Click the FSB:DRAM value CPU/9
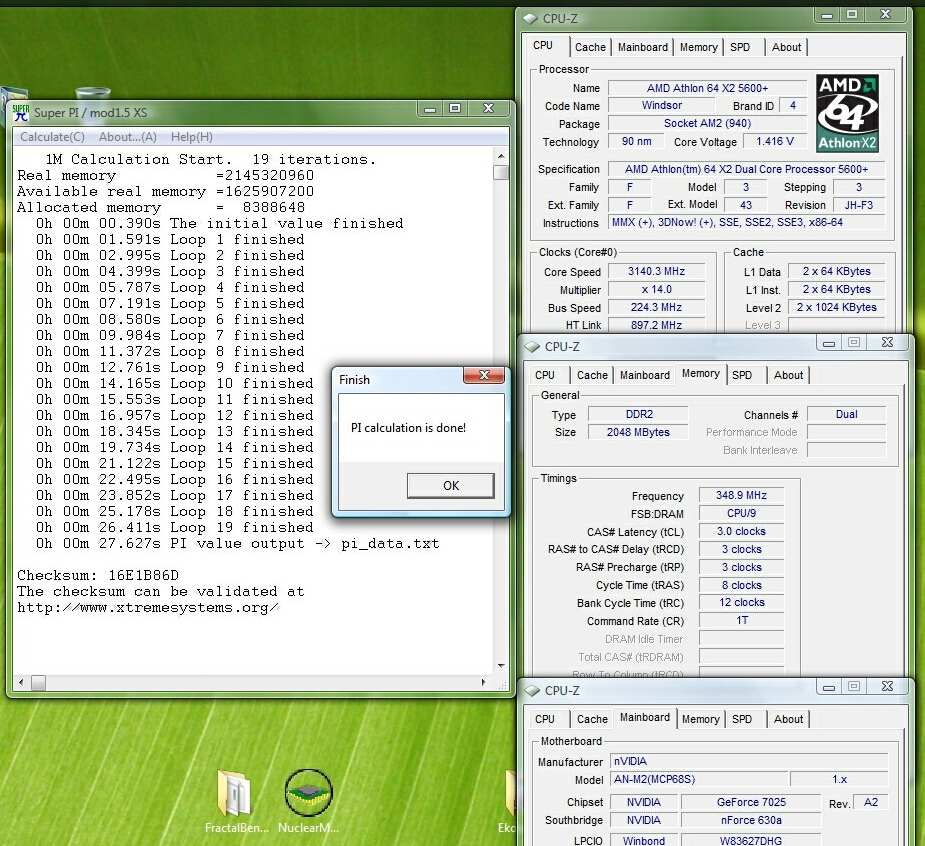 point(742,513)
